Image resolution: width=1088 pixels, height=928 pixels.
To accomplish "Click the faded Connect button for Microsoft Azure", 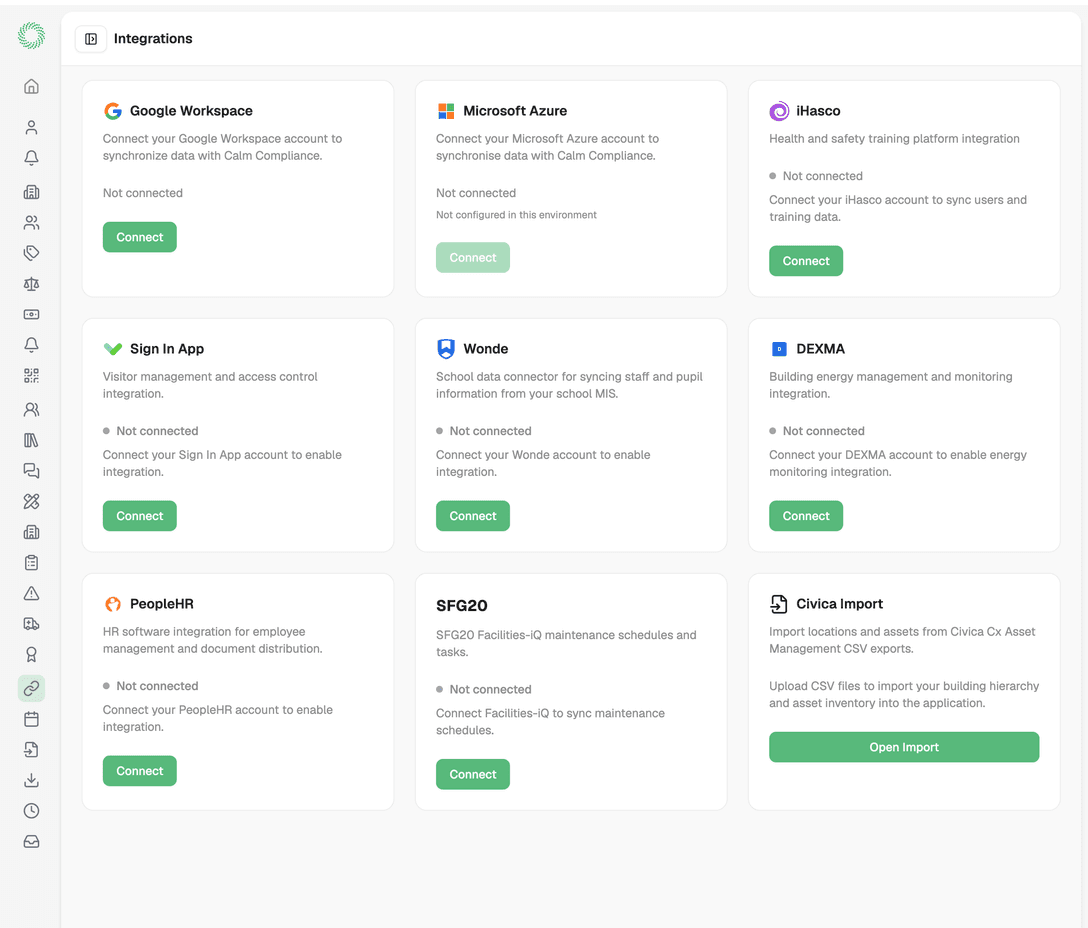I will [473, 258].
